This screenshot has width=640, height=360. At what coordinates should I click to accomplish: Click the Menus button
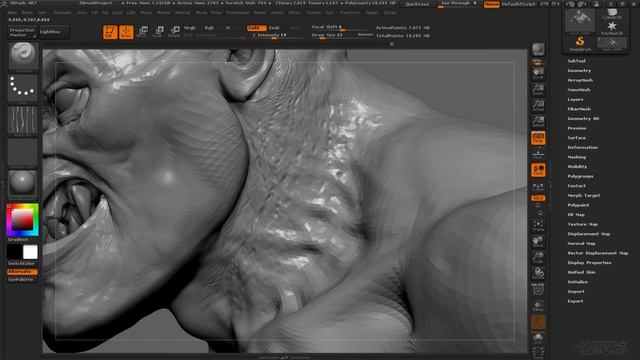click(x=491, y=4)
